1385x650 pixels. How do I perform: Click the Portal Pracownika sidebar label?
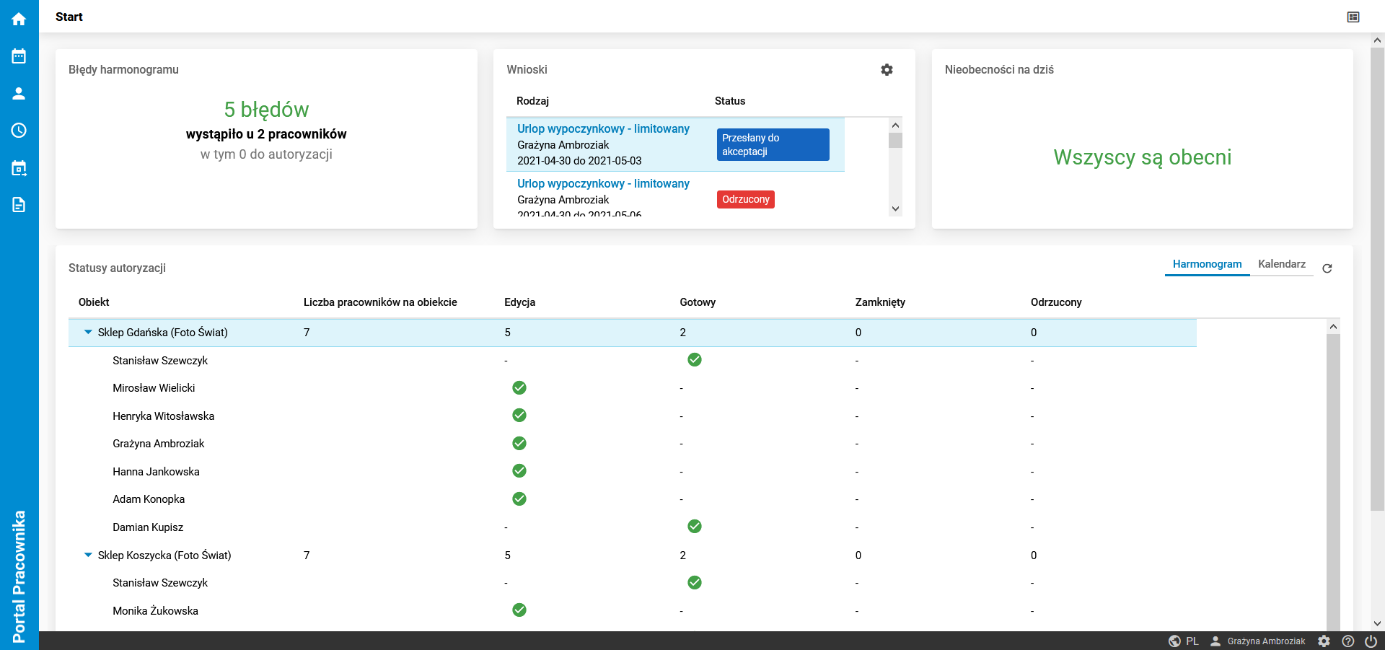coord(19,577)
